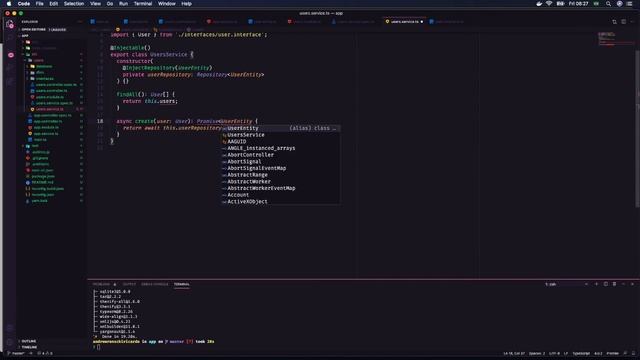Open the Selection menu
This screenshot has width=640, height=360.
point(74,4)
